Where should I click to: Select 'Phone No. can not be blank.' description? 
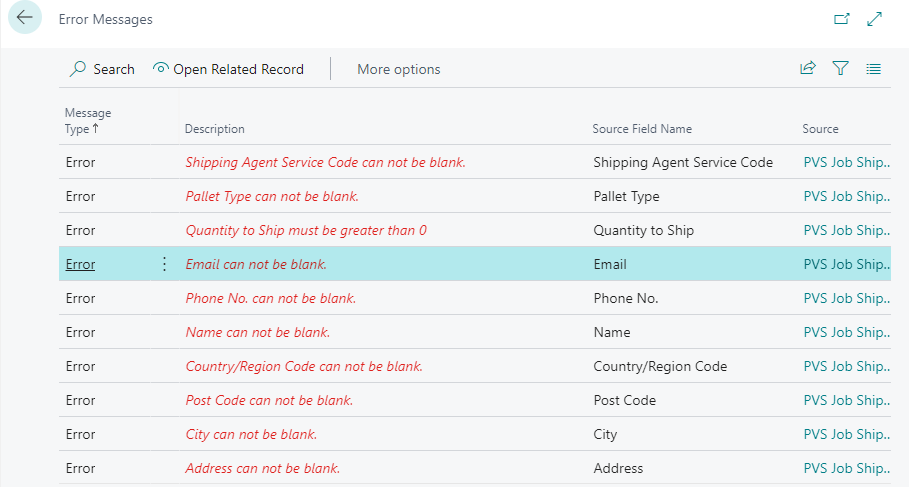pos(271,299)
